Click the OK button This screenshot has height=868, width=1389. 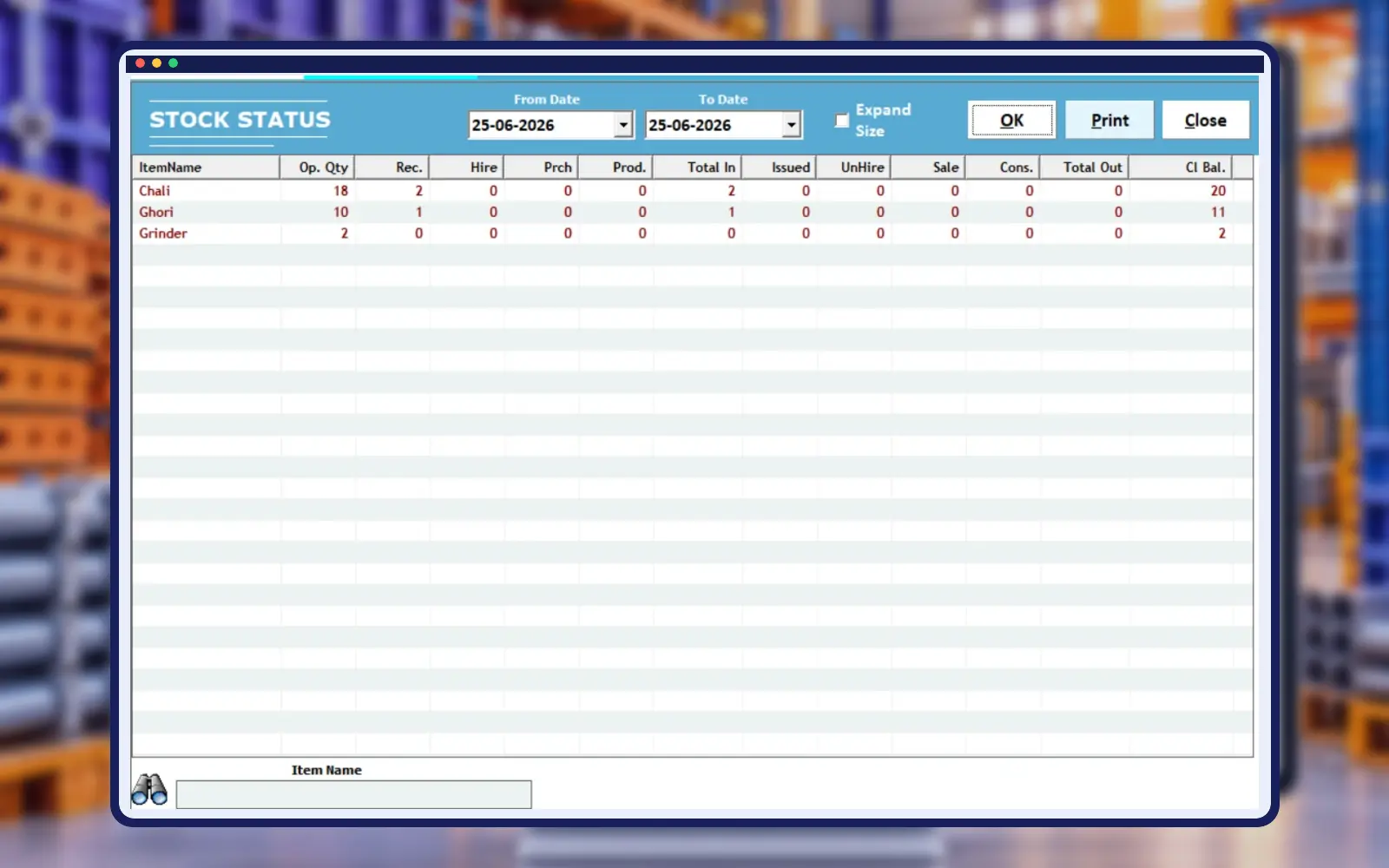coord(1012,120)
